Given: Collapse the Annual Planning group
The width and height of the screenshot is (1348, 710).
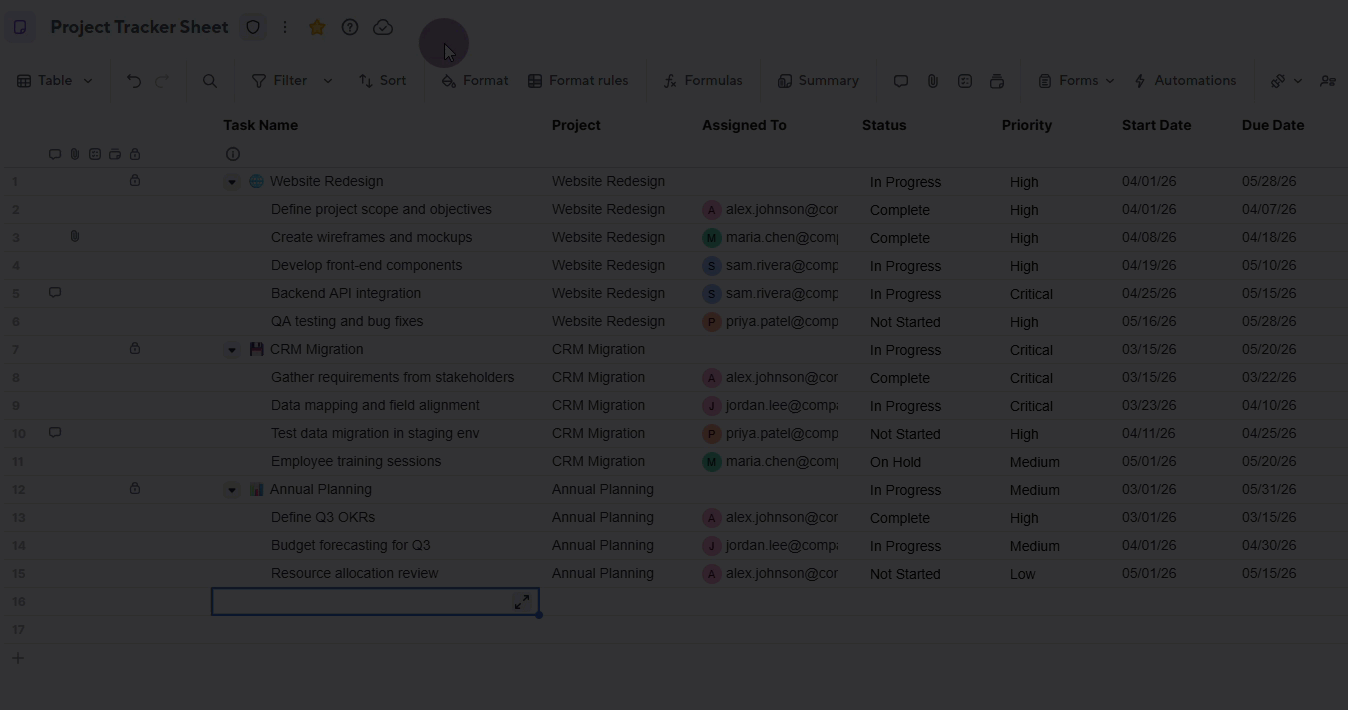Looking at the screenshot, I should click(232, 490).
